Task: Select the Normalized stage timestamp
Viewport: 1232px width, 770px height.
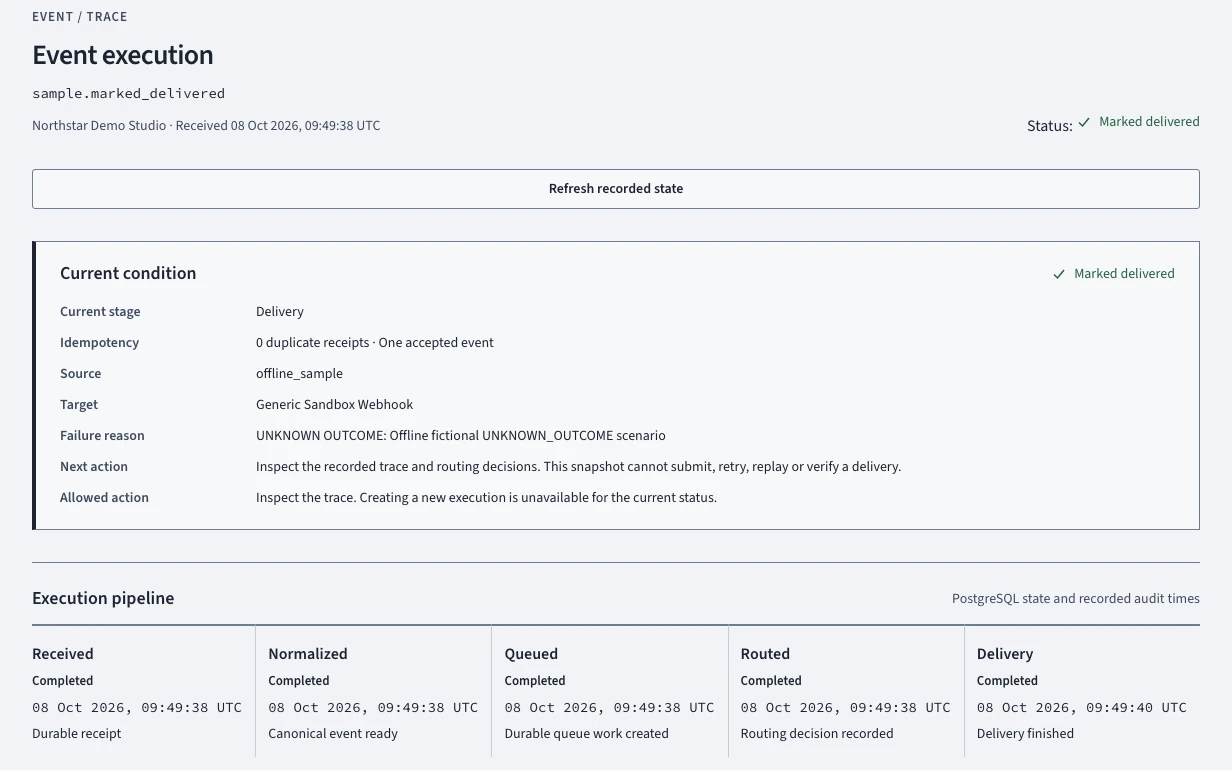Action: point(373,707)
